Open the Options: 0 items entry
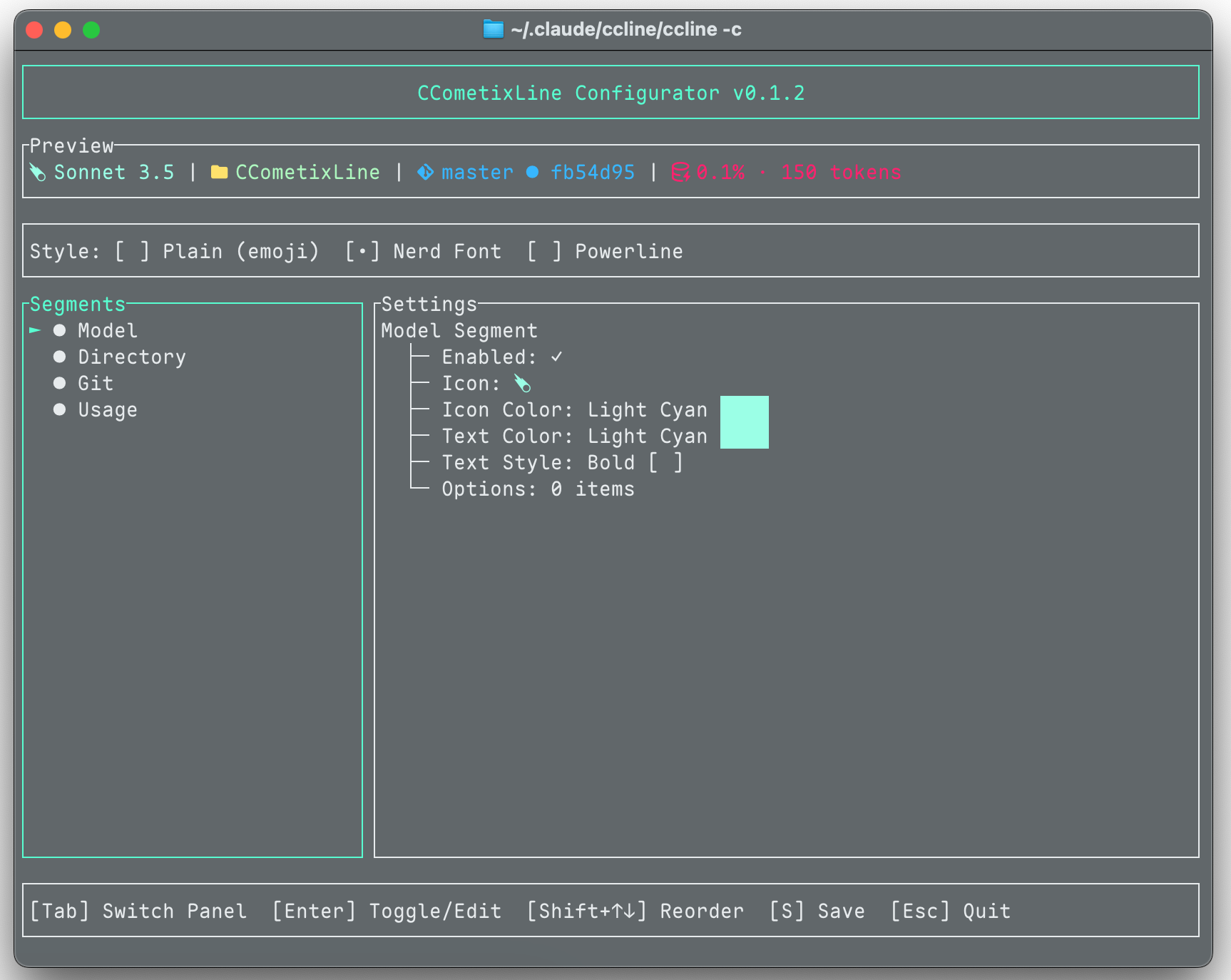The height and width of the screenshot is (980, 1231). click(538, 489)
